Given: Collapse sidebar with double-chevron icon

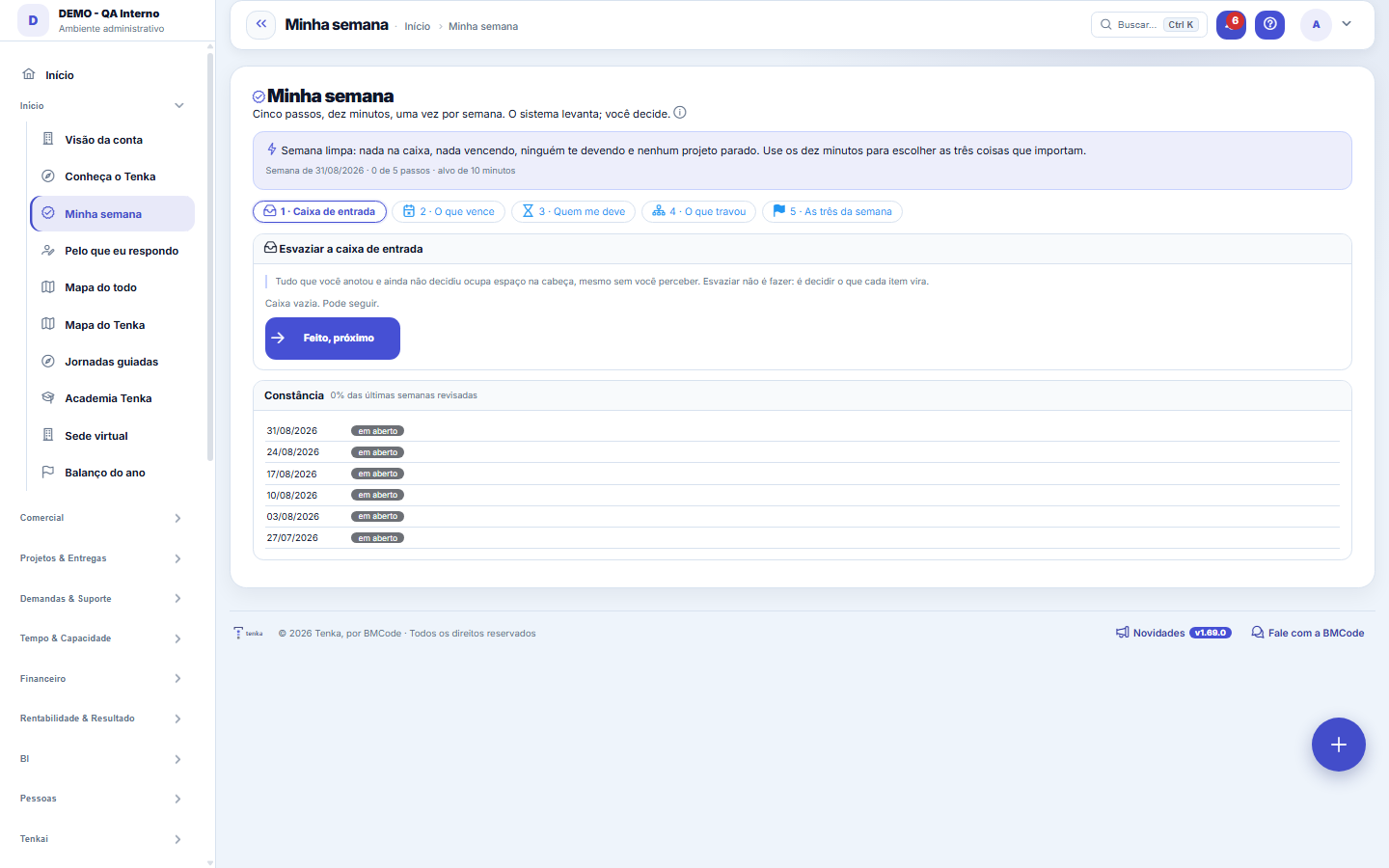Looking at the screenshot, I should click(x=261, y=25).
